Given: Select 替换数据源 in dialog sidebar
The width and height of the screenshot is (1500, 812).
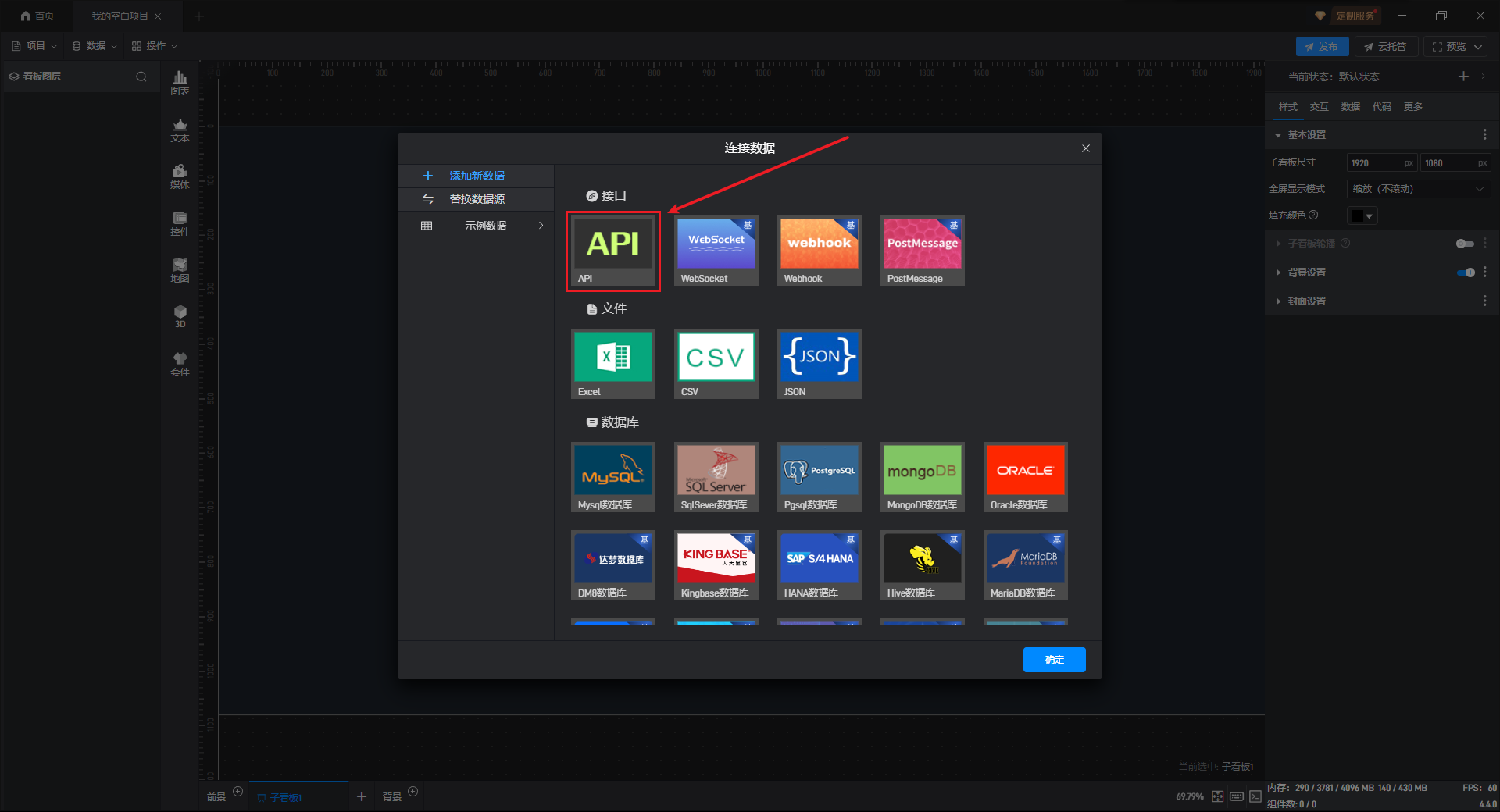Looking at the screenshot, I should (477, 200).
